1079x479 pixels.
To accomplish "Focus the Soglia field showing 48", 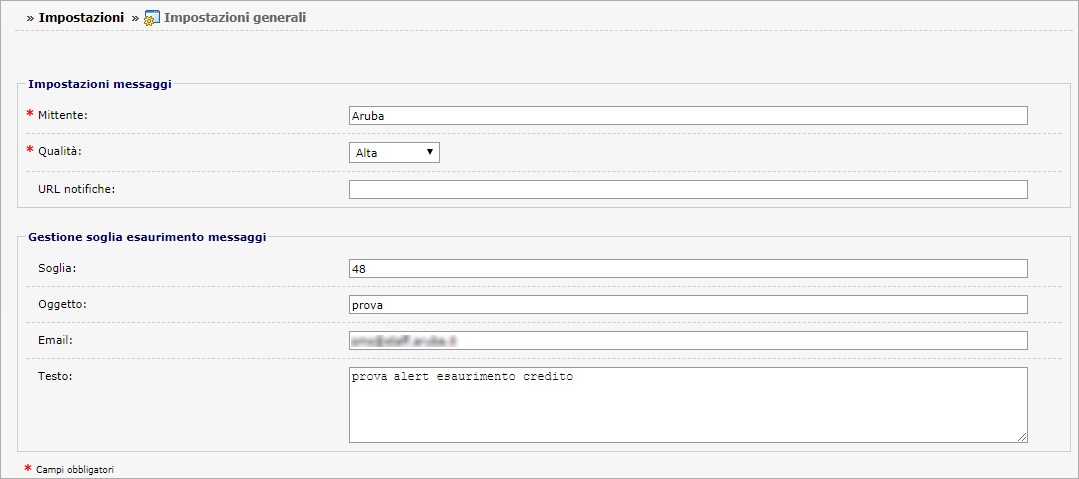I will click(x=688, y=268).
